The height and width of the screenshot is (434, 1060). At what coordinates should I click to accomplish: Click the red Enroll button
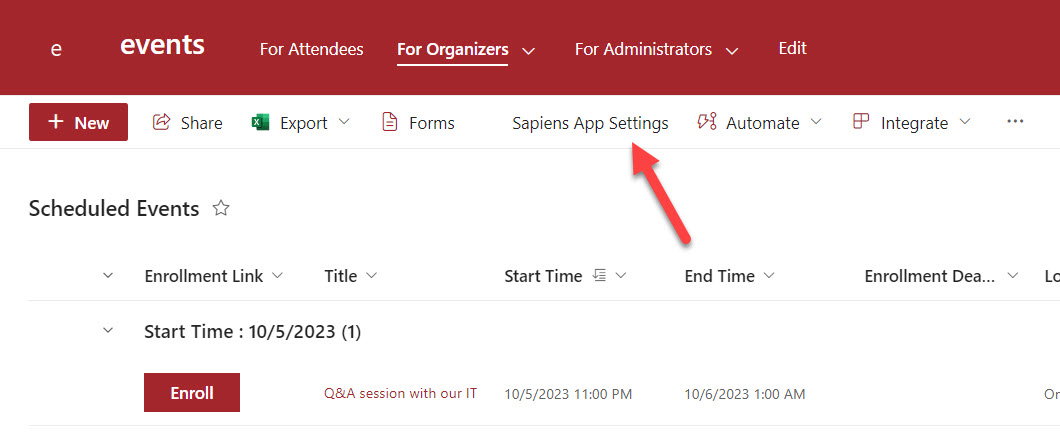pos(192,393)
